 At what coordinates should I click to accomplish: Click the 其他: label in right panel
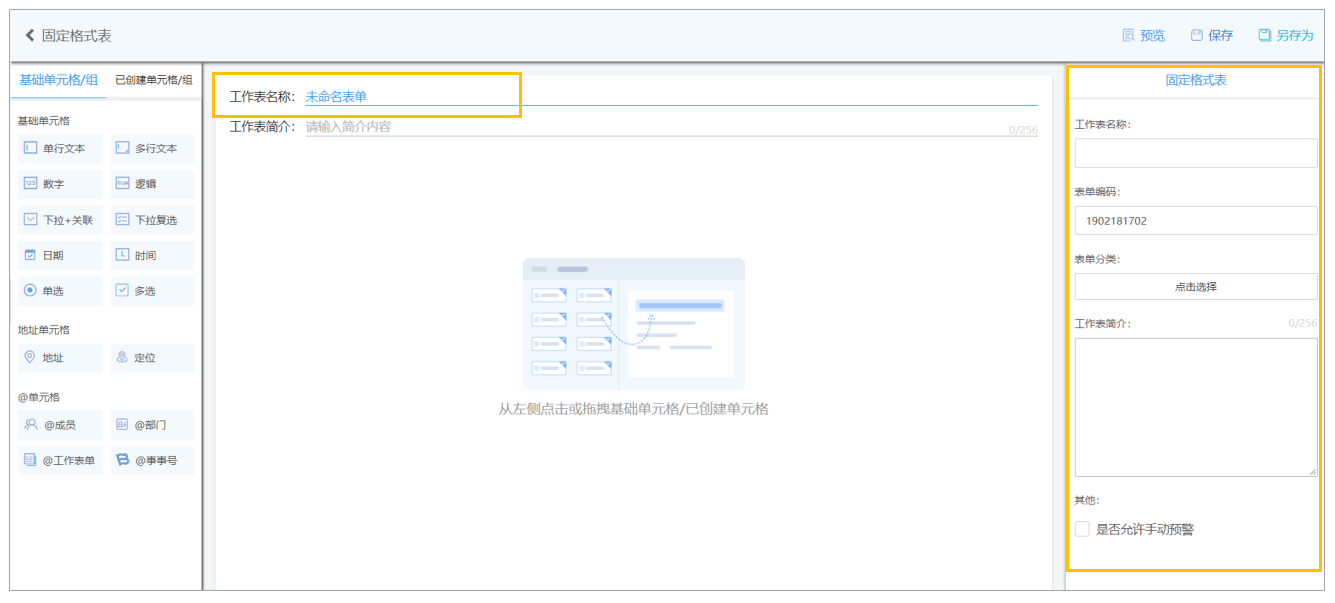(x=1087, y=500)
